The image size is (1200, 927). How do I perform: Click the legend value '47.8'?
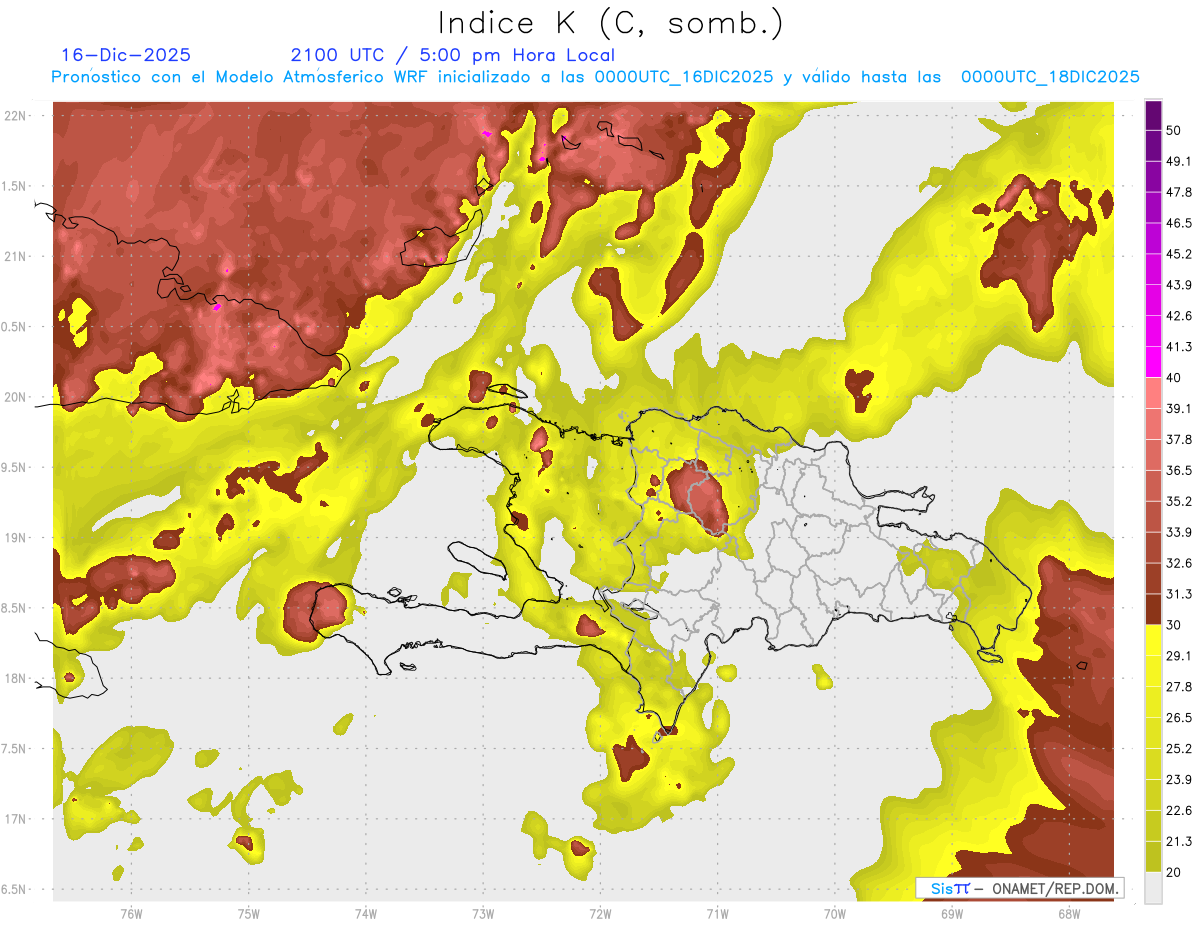click(x=1178, y=192)
